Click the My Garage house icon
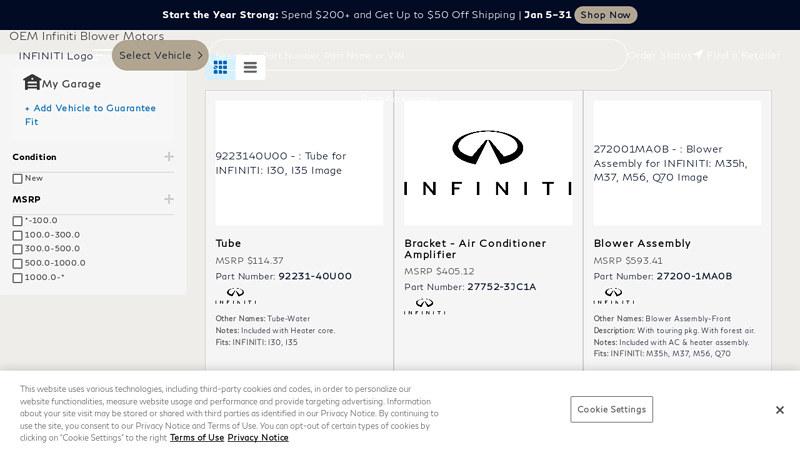Image resolution: width=800 pixels, height=450 pixels. coord(32,82)
